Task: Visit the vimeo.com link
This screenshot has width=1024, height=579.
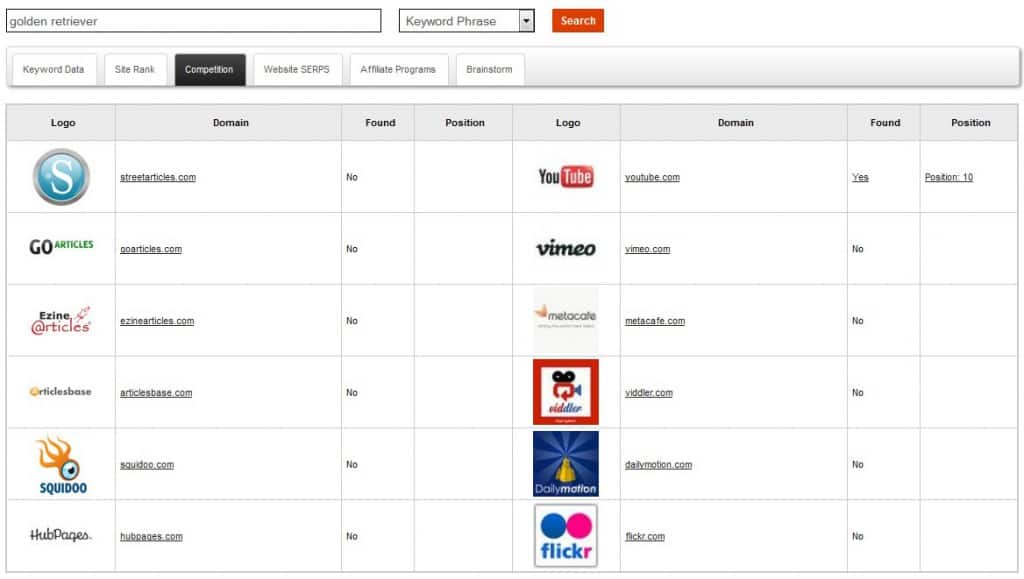Action: click(x=647, y=249)
